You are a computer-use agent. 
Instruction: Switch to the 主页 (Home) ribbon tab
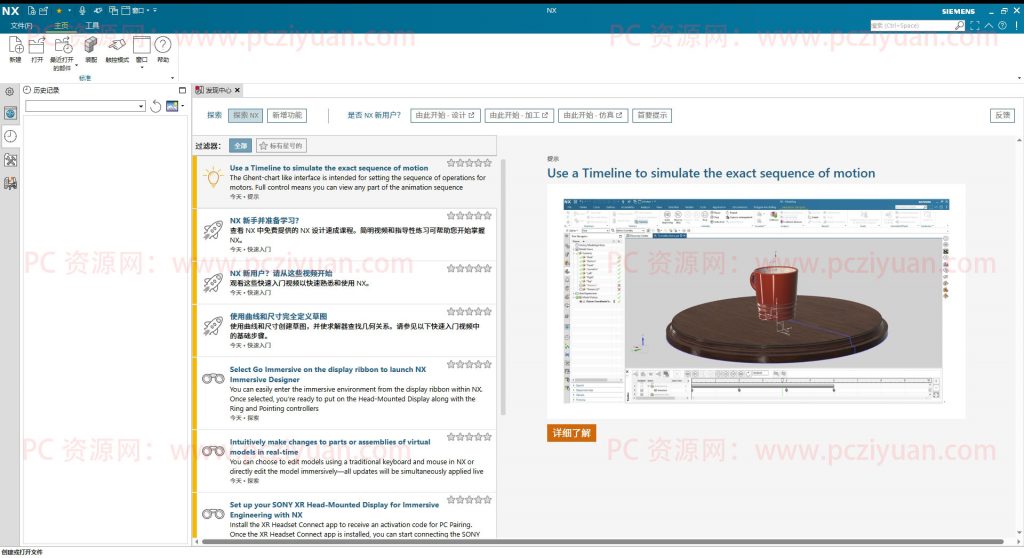(61, 25)
